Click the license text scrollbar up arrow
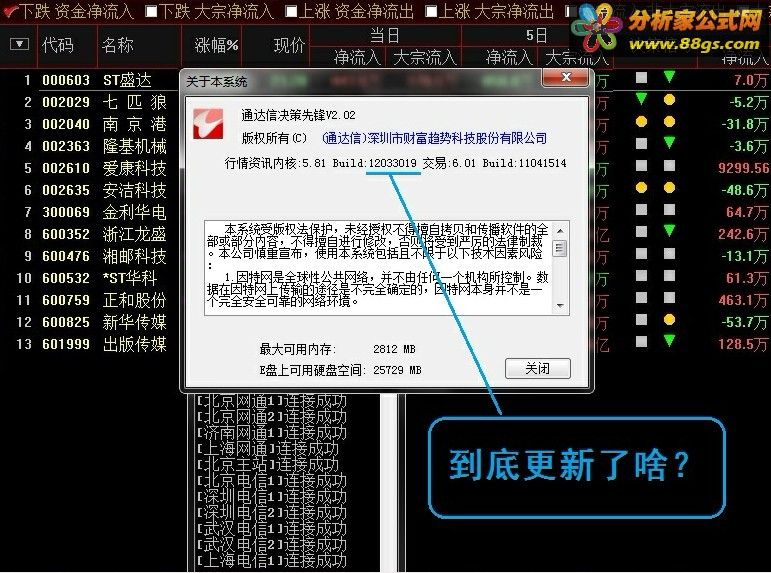The image size is (771, 573). (560, 230)
